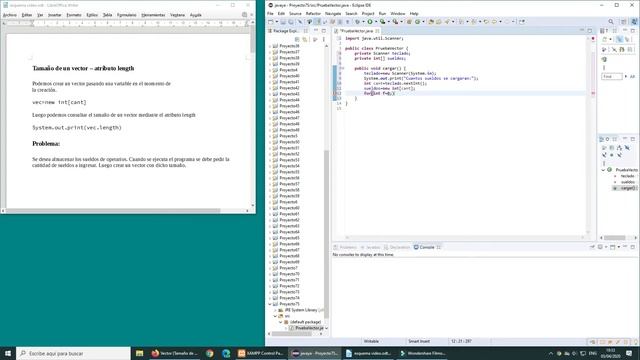Click the New Java Class icon

coord(418,22)
